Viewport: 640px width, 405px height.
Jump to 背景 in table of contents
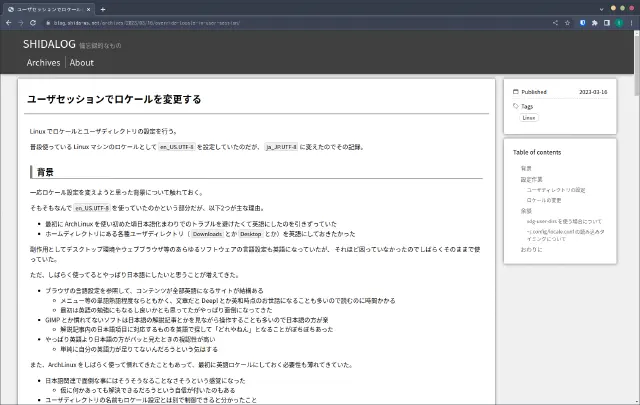(526, 168)
